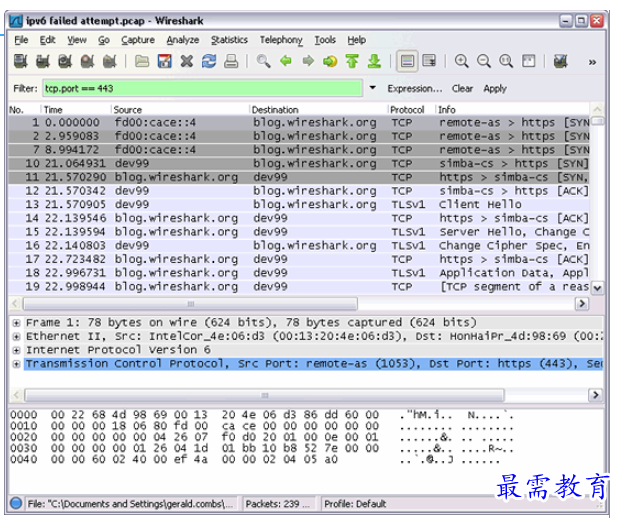Expand Transmission Control Protocol tree node
The width and height of the screenshot is (618, 518).
coord(16,364)
